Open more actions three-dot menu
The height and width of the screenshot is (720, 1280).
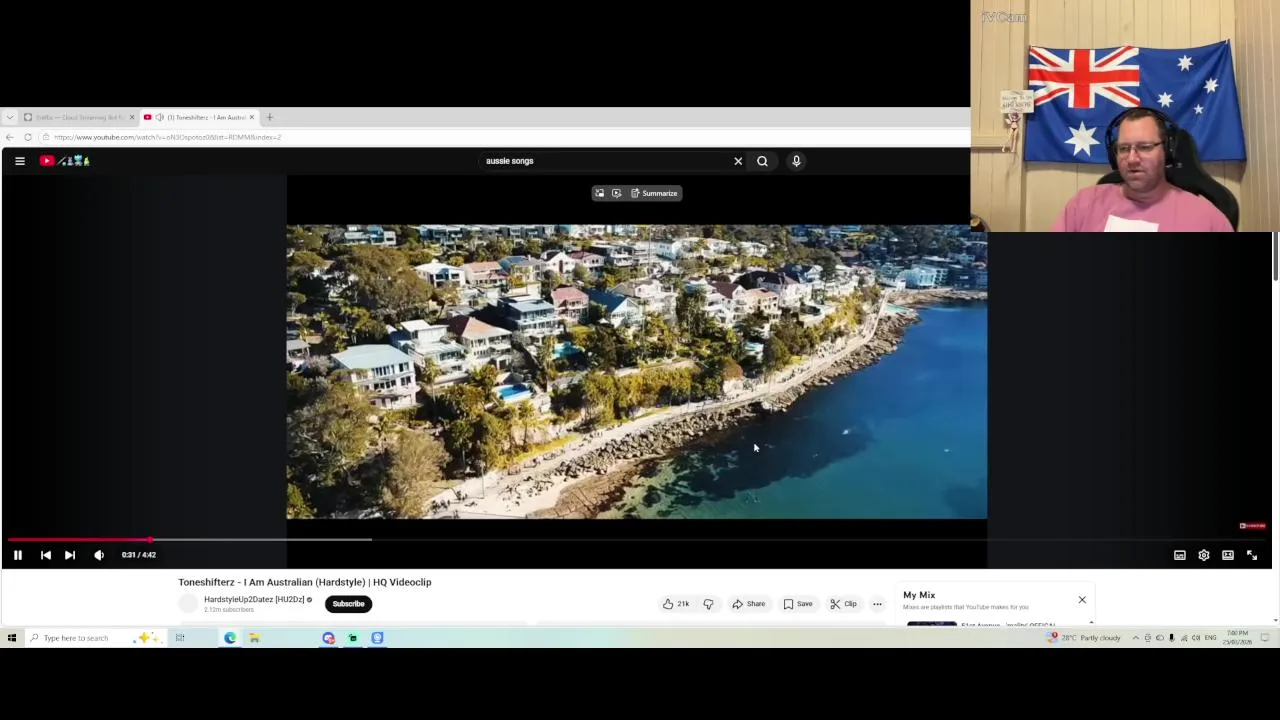877,604
